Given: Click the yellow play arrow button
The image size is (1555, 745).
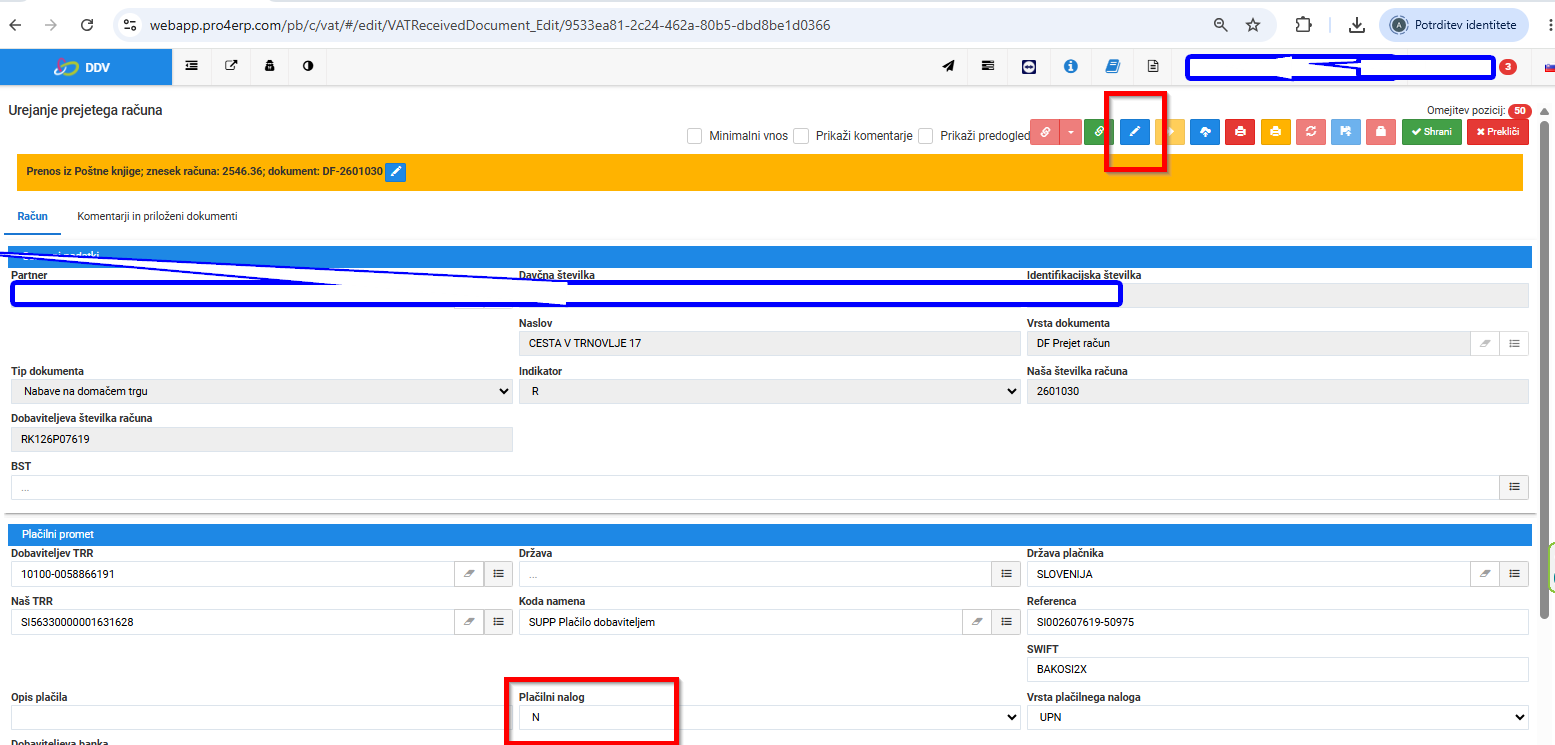Looking at the screenshot, I should 1170,131.
